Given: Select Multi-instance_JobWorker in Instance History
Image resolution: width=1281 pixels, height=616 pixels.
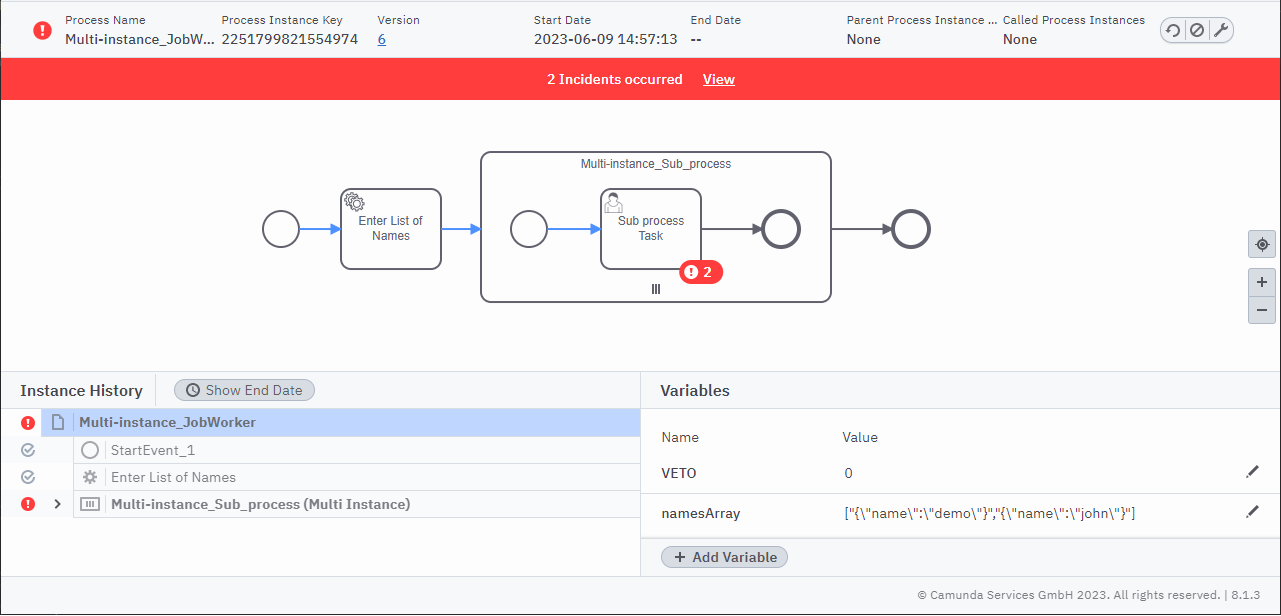Looking at the screenshot, I should click(340, 423).
